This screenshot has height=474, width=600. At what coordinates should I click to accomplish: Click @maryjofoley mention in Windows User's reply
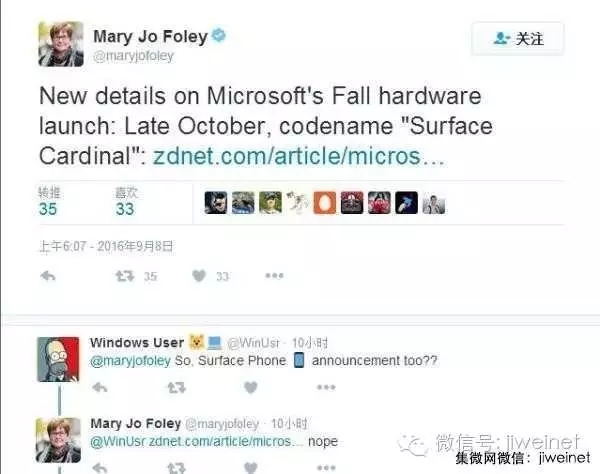pyautogui.click(x=130, y=361)
